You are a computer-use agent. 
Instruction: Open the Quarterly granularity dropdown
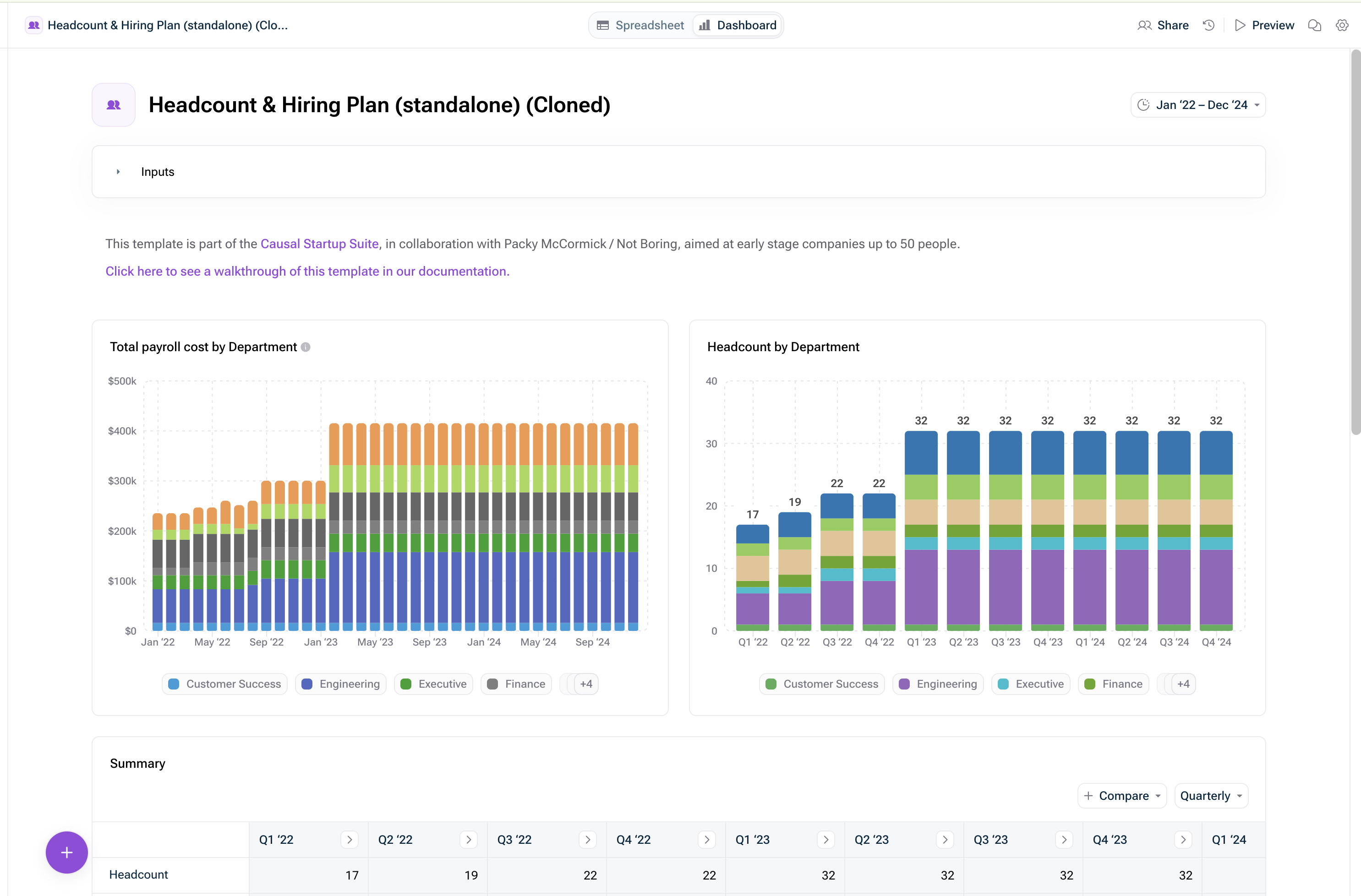point(1211,795)
